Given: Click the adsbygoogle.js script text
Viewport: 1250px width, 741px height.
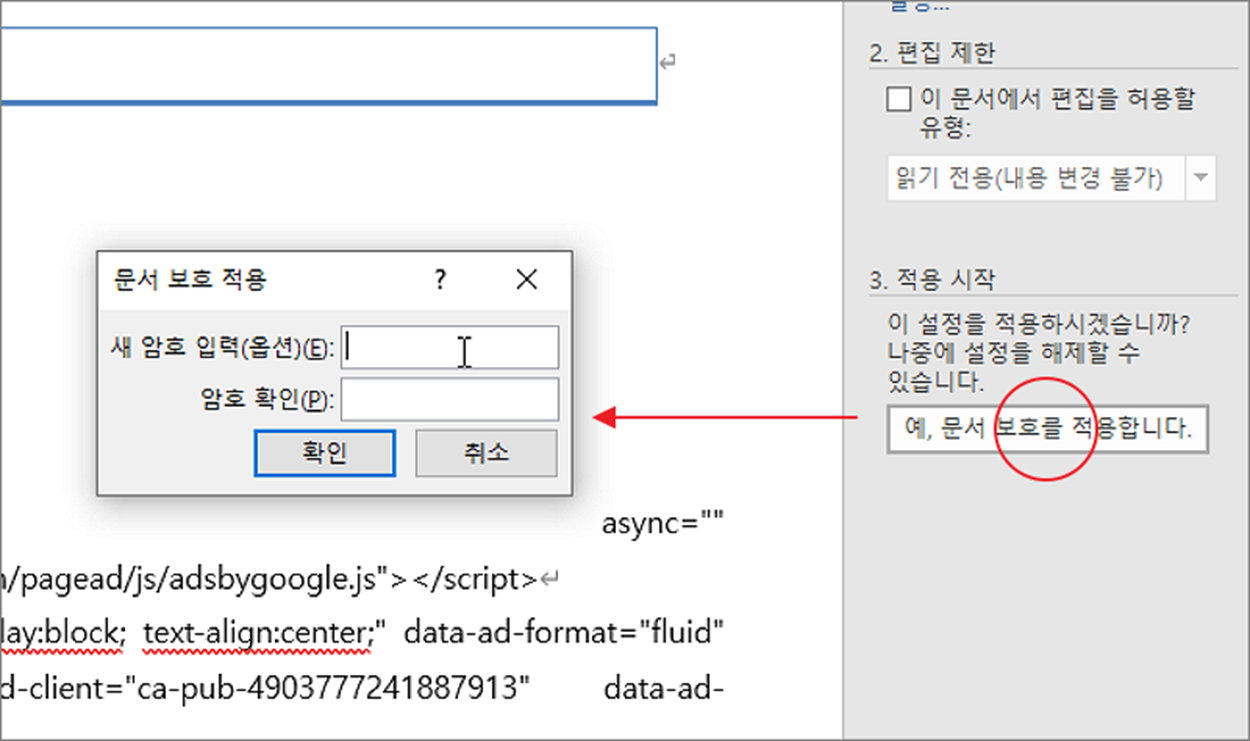Looking at the screenshot, I should click(x=273, y=578).
